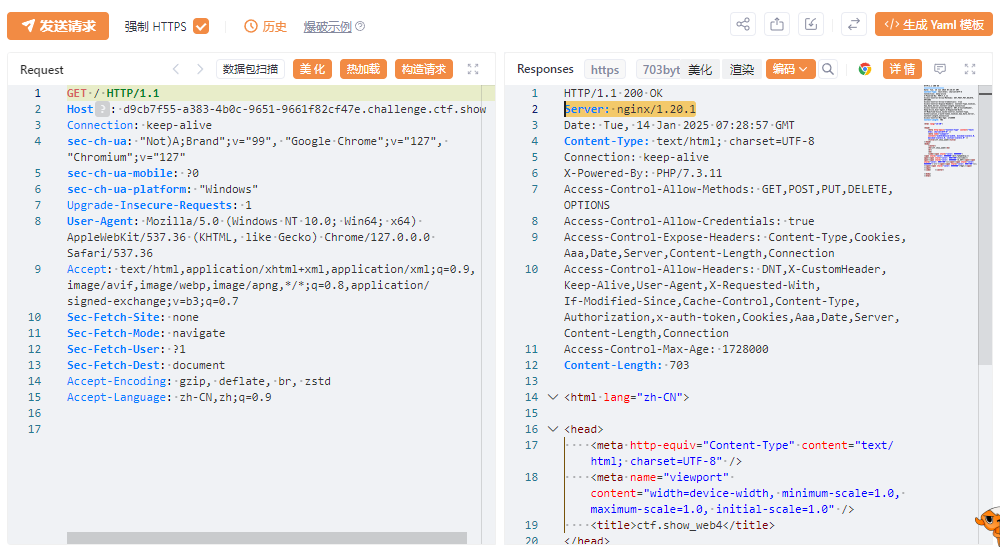Click the search magnifier in Responses panel
Screen dimensions: 1000x553
point(828,69)
